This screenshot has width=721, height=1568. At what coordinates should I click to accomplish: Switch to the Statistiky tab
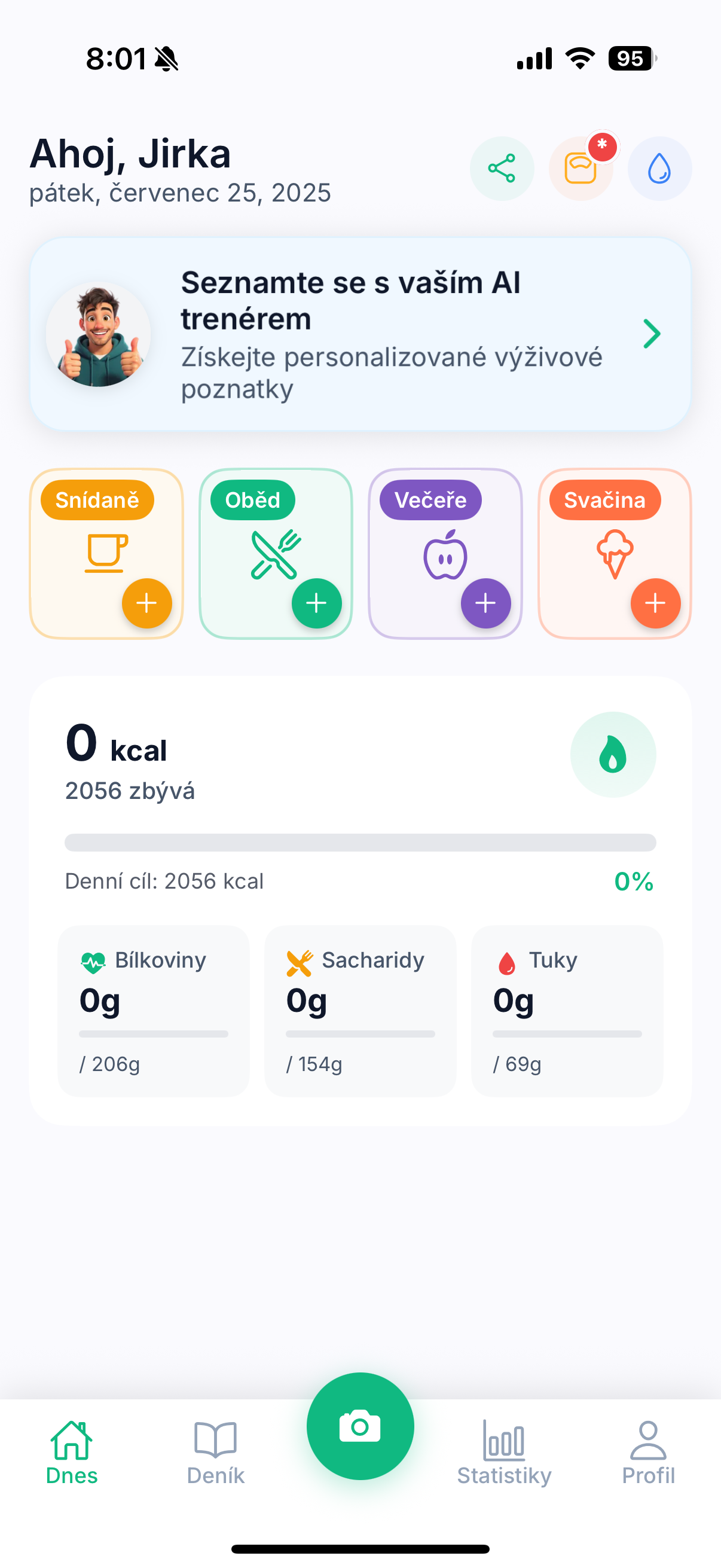coord(504,1453)
